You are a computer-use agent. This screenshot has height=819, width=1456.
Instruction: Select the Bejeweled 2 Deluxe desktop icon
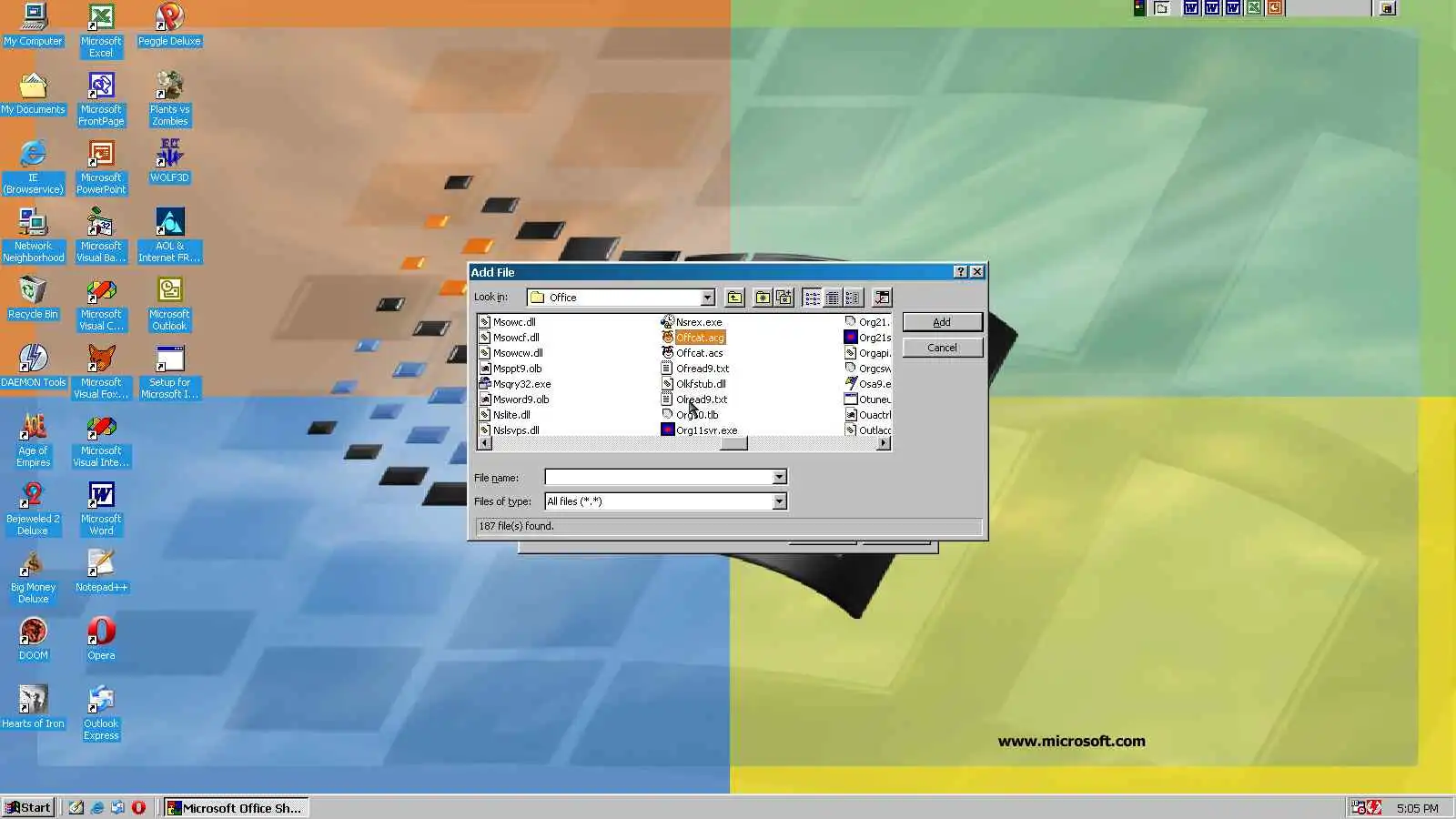pos(34,509)
